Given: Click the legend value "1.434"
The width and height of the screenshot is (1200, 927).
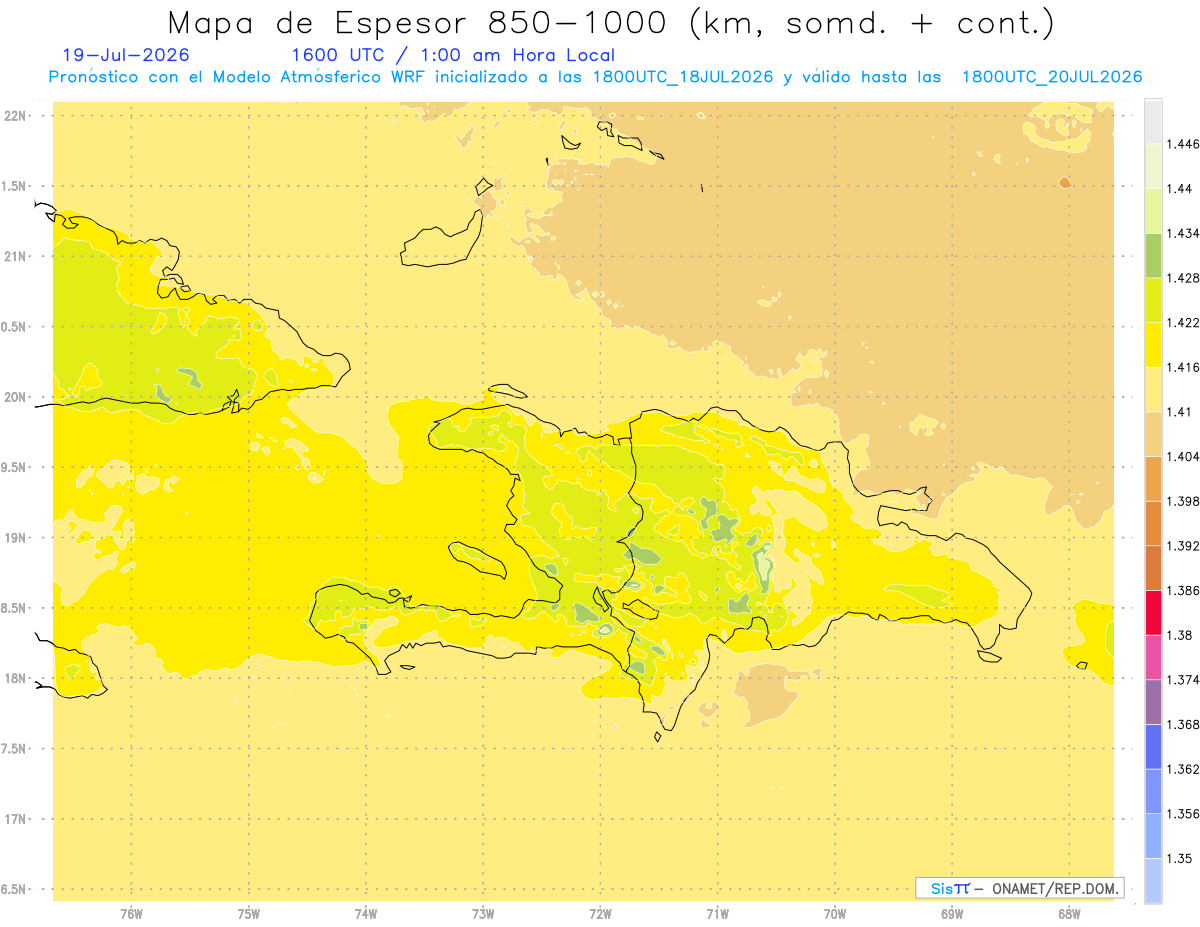Looking at the screenshot, I should tap(1183, 233).
